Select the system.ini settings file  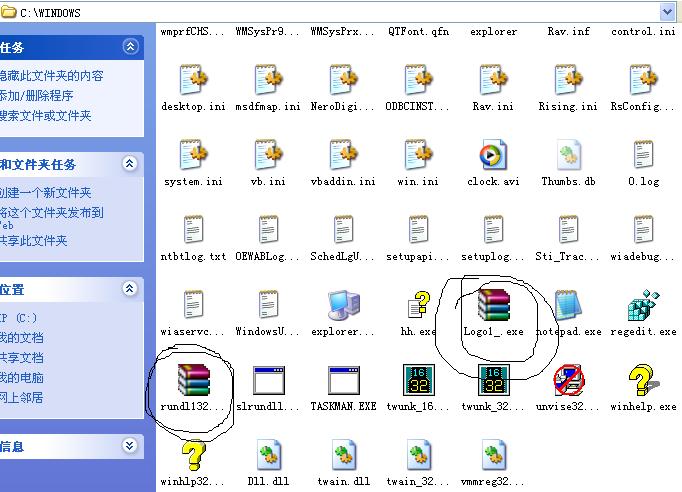point(194,155)
